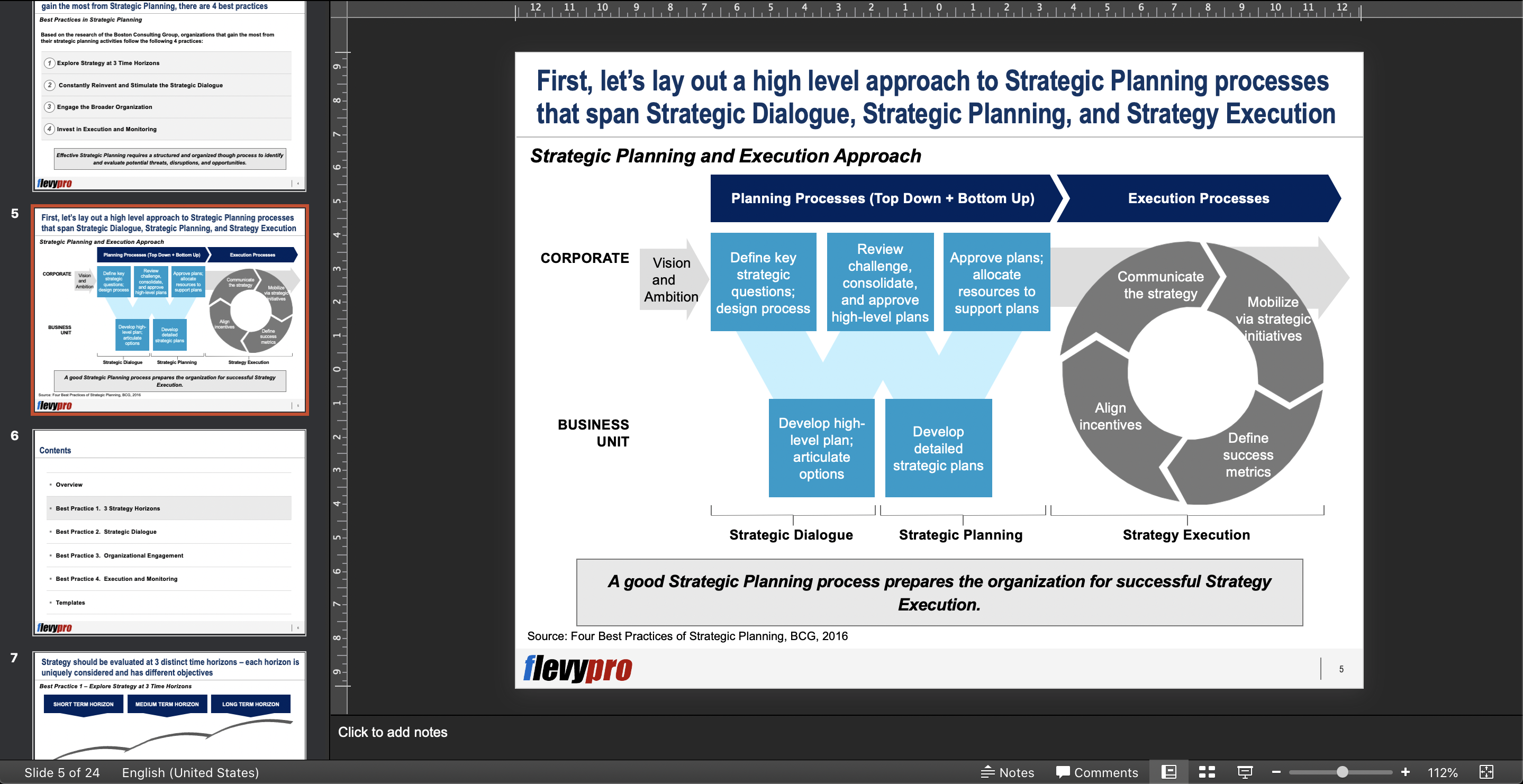Select the Best Practices slide thumbnail

(x=170, y=95)
